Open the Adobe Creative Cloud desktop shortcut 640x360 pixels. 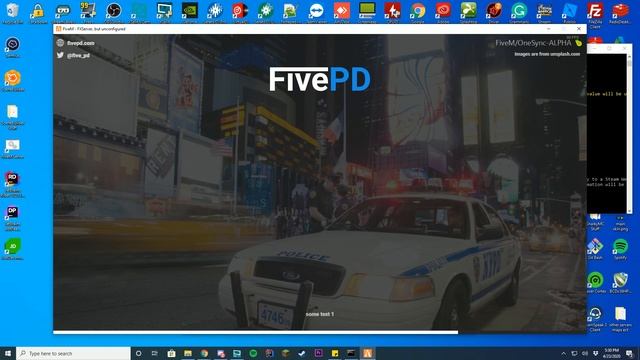tap(443, 11)
